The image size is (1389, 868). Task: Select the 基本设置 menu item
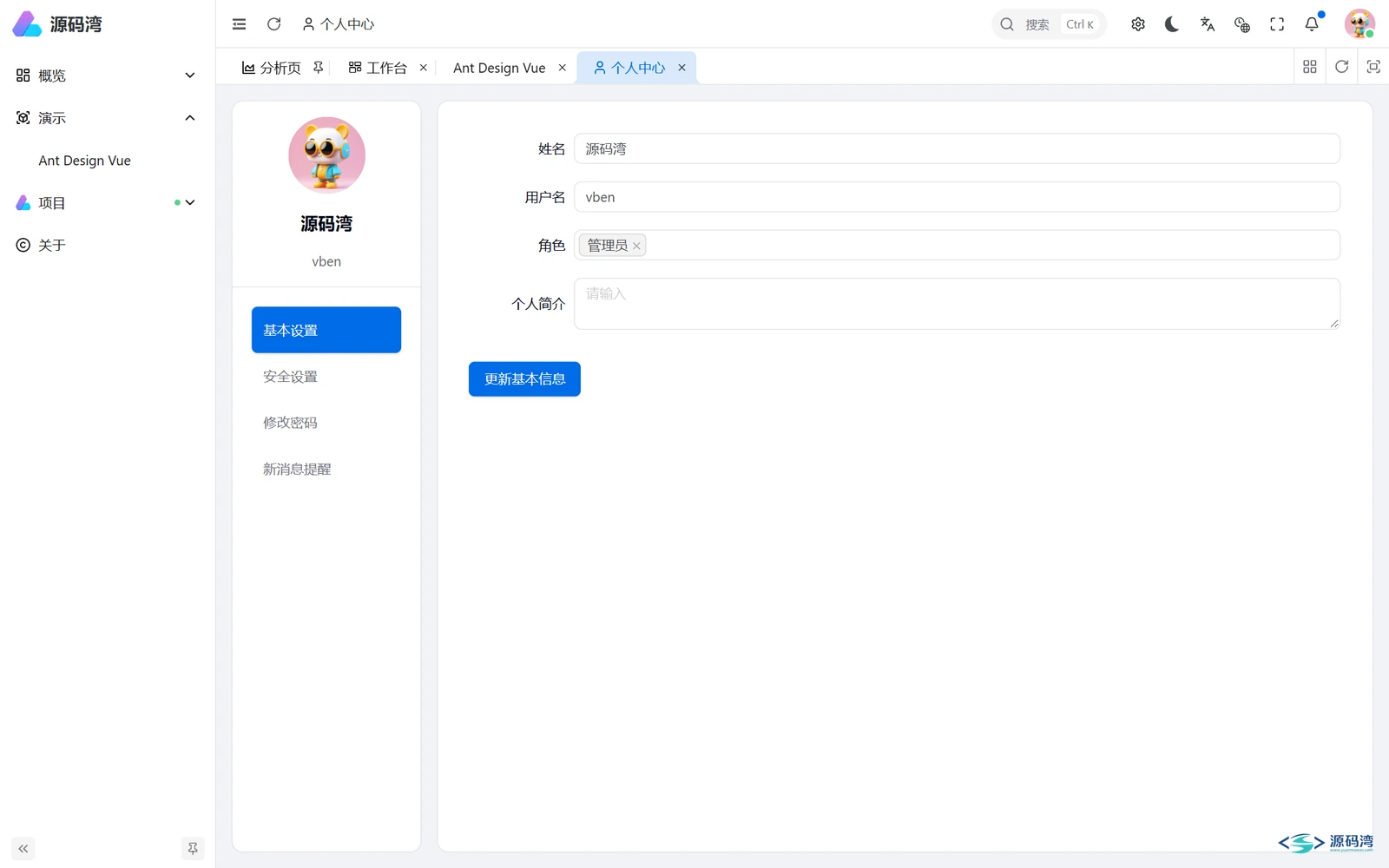[x=326, y=330]
